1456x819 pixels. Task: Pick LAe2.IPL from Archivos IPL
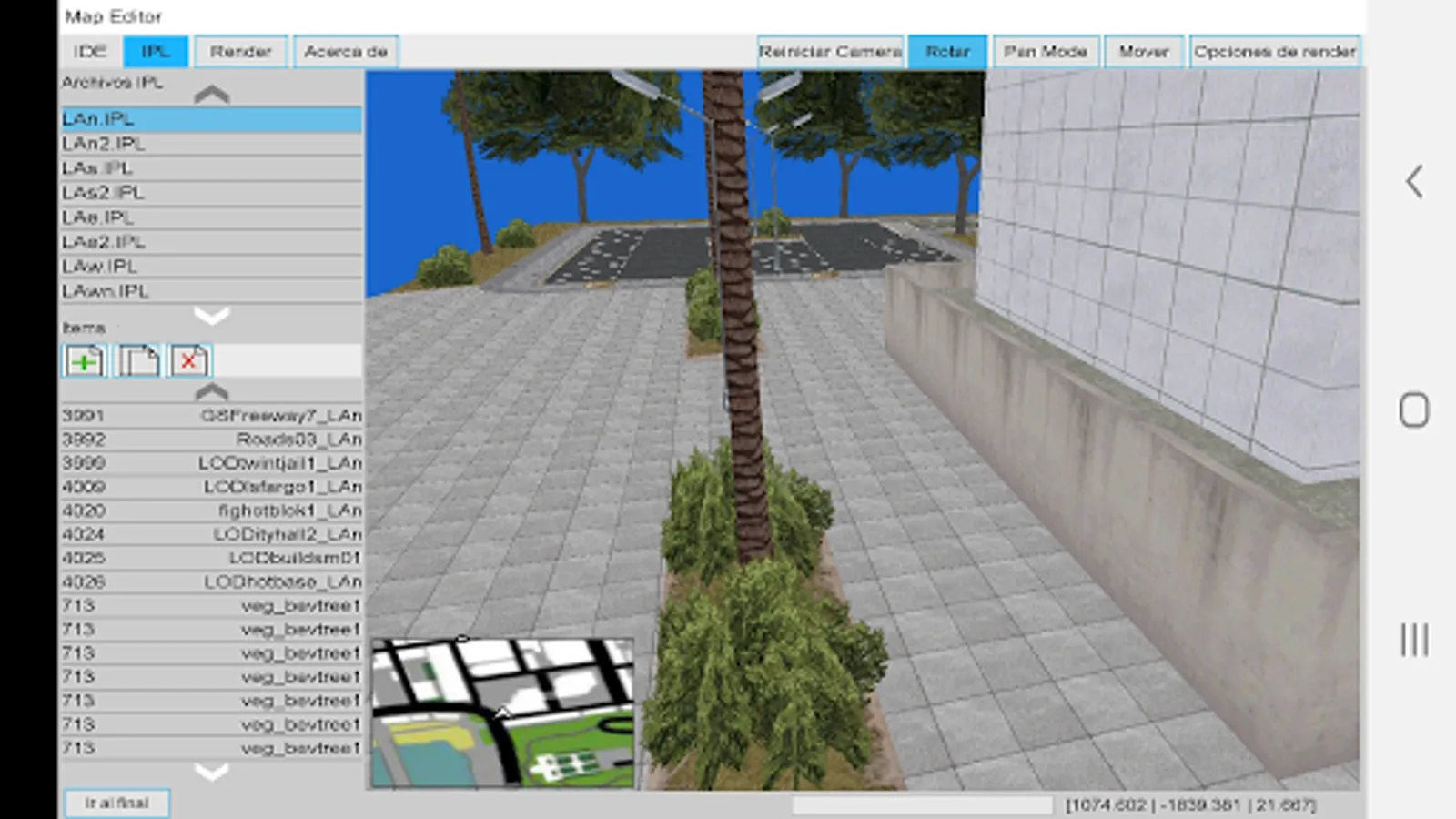pyautogui.click(x=211, y=242)
